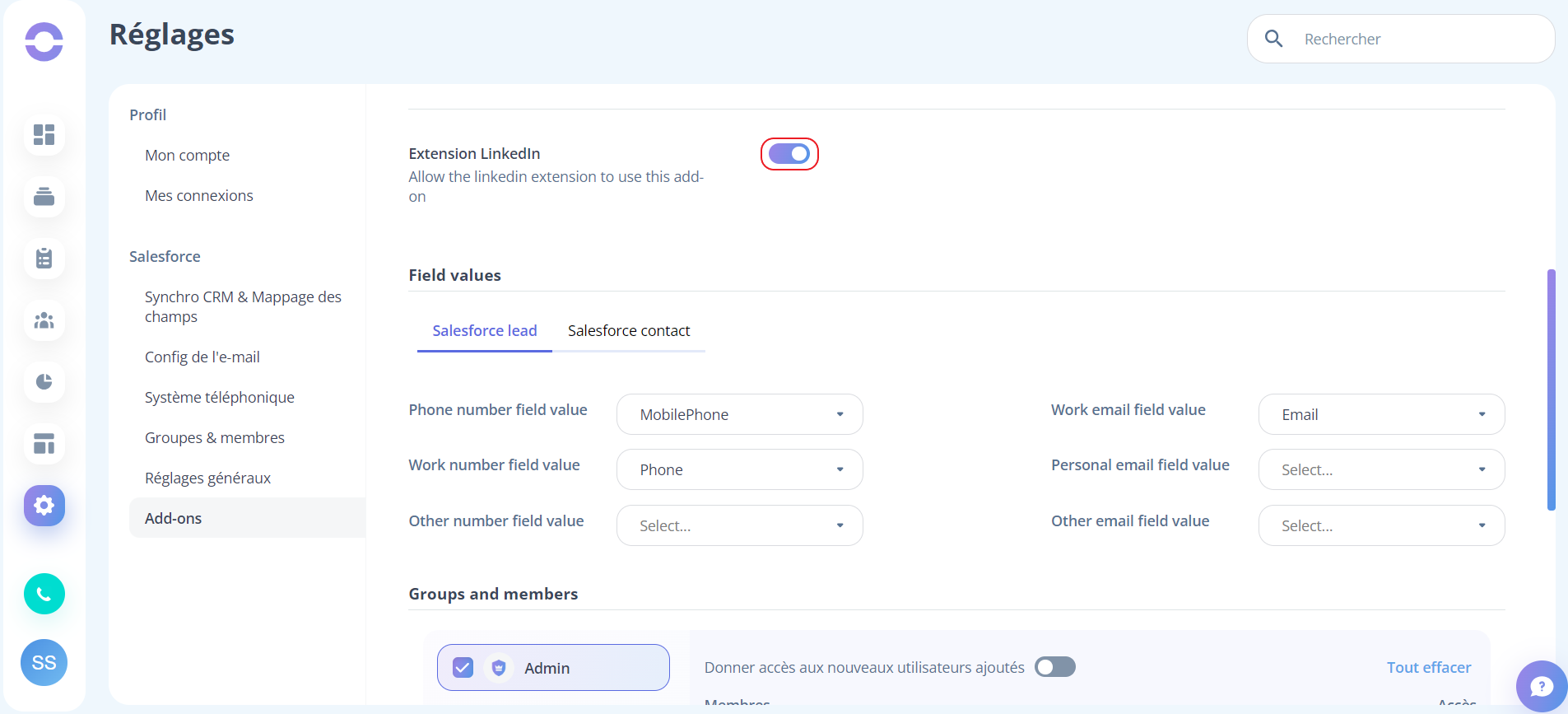Open the green phone dialer button
This screenshot has width=1568, height=714.
click(x=44, y=594)
